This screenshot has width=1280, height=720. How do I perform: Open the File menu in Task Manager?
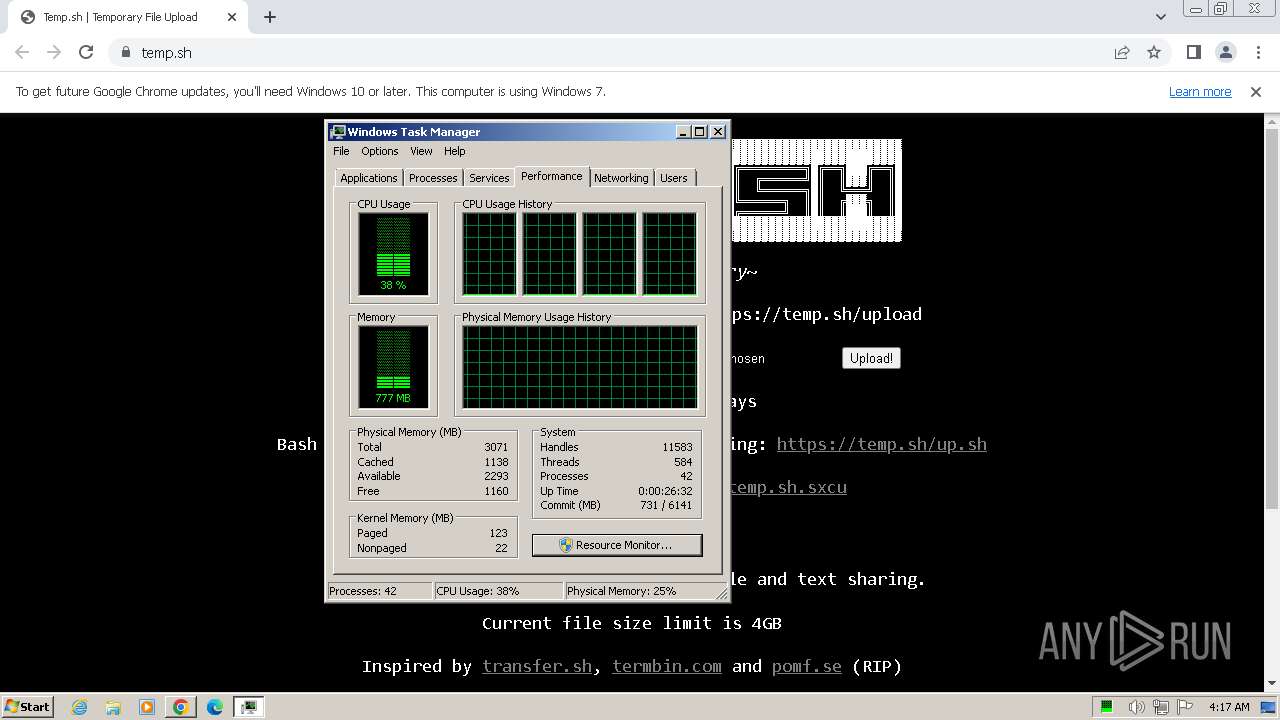coord(341,151)
